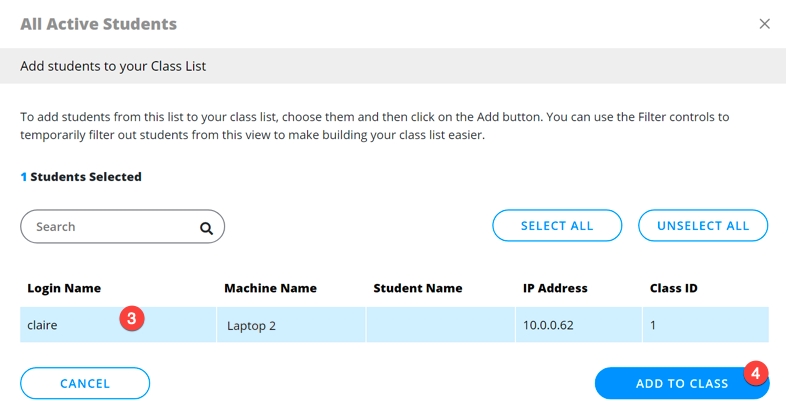
Task: Sort by Login Name column header
Action: point(64,288)
